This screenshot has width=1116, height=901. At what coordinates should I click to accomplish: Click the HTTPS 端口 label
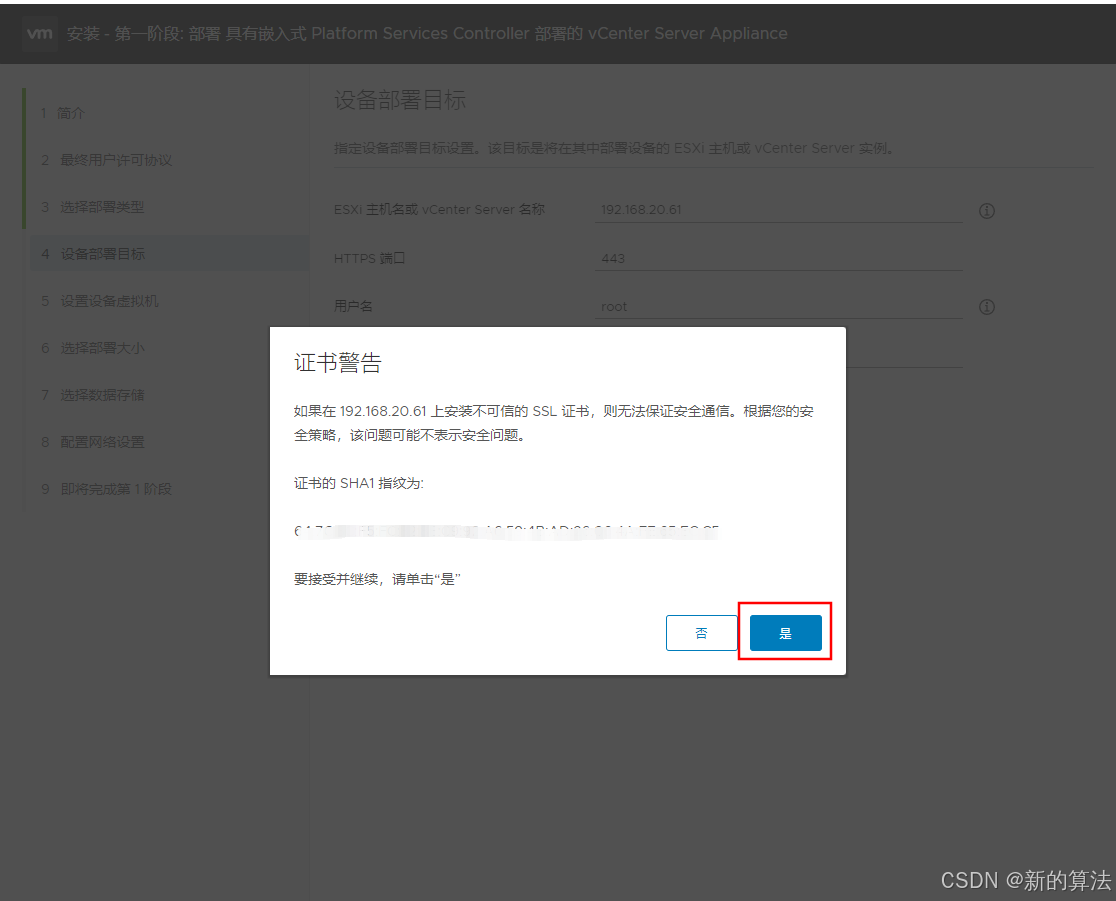369,258
